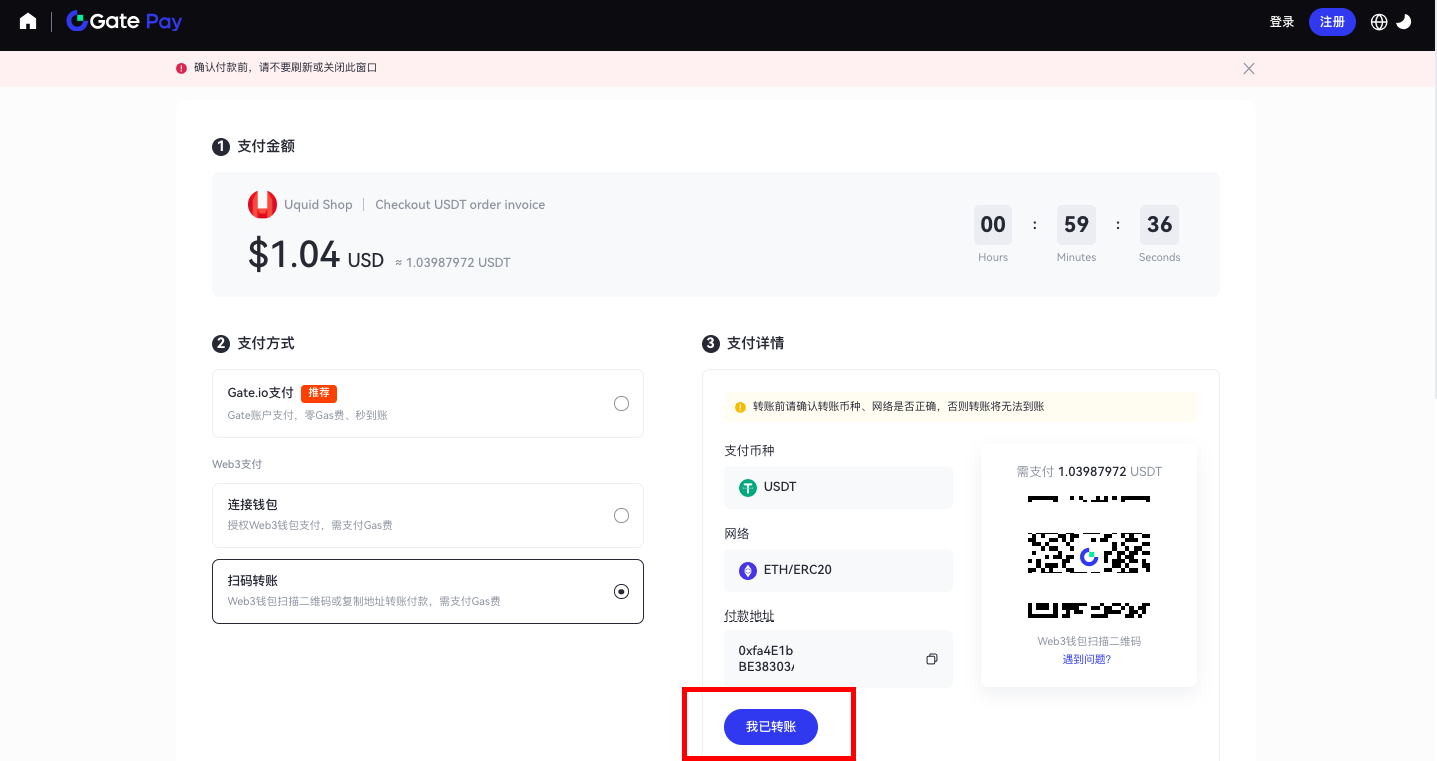Click the Uquid Shop red logo
This screenshot has width=1437, height=761.
pos(262,204)
